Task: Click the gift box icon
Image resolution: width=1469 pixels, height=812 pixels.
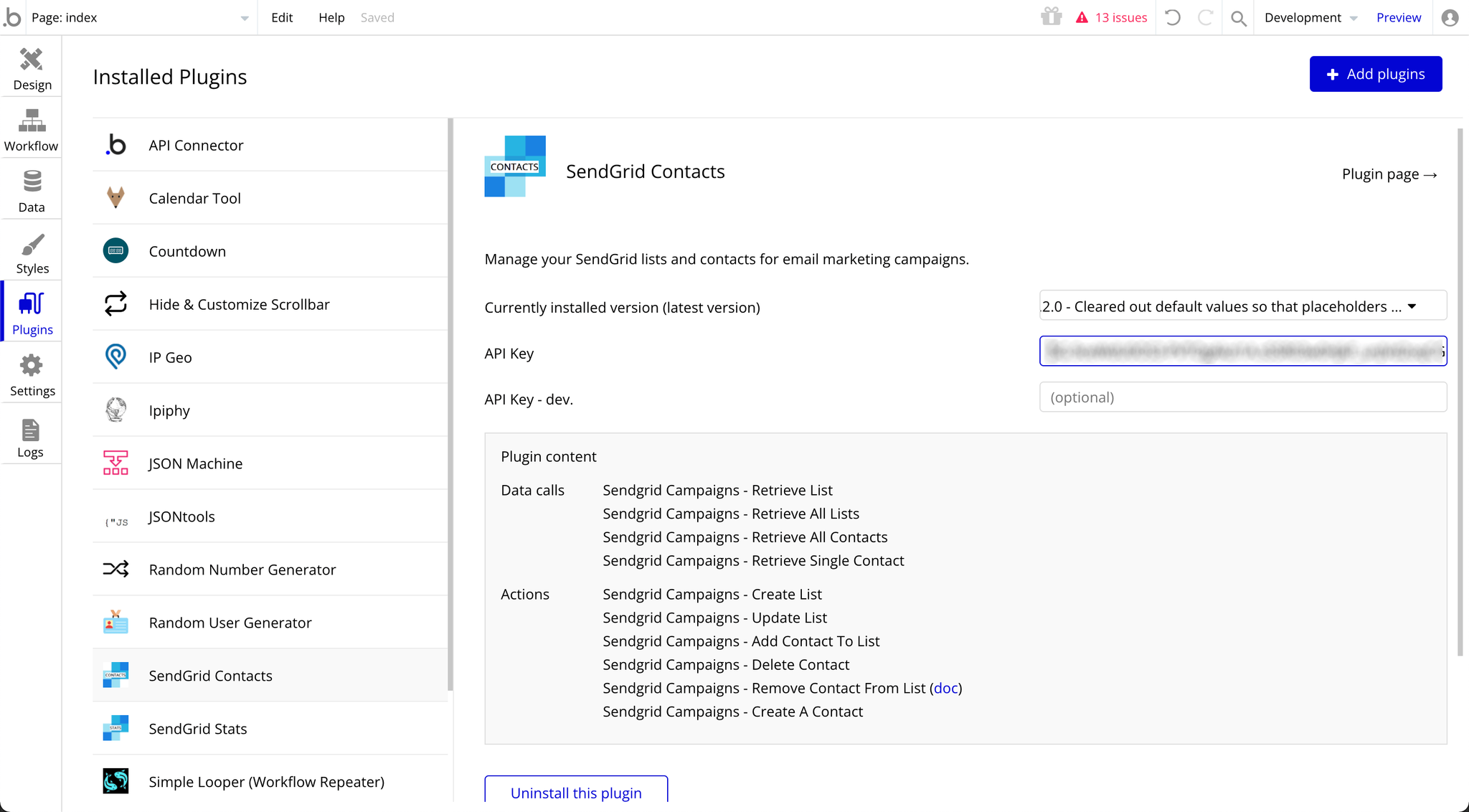Action: (1051, 16)
